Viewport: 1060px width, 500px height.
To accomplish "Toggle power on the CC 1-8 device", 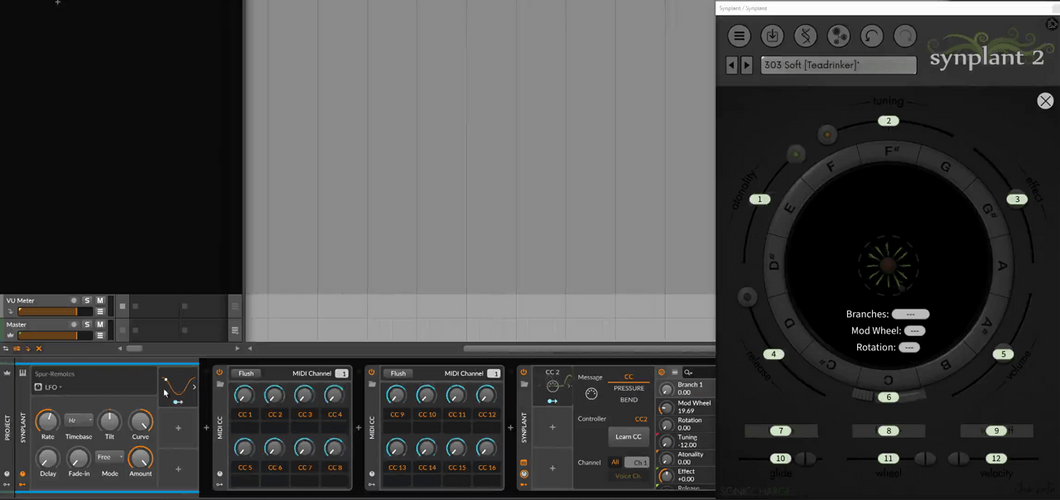I will (x=220, y=372).
